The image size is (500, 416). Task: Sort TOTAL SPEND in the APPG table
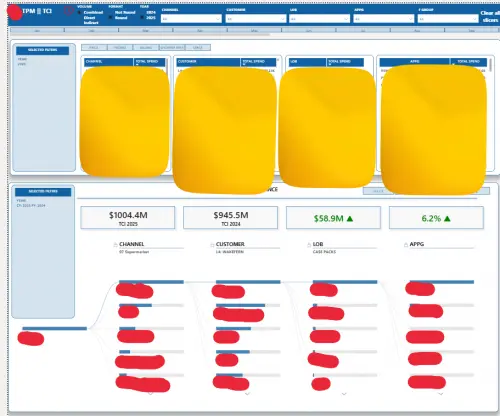[469, 62]
